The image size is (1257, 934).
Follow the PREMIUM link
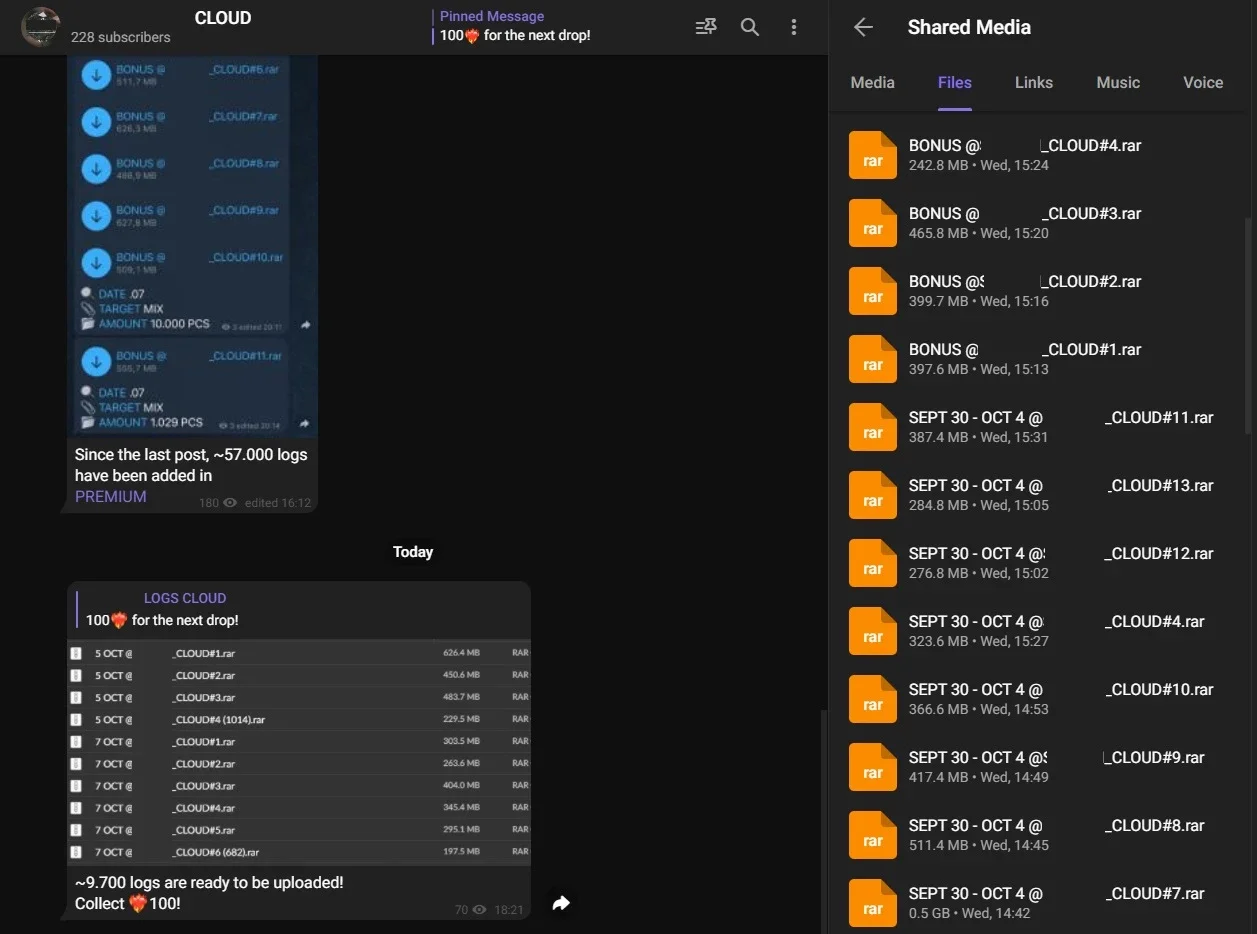[110, 496]
